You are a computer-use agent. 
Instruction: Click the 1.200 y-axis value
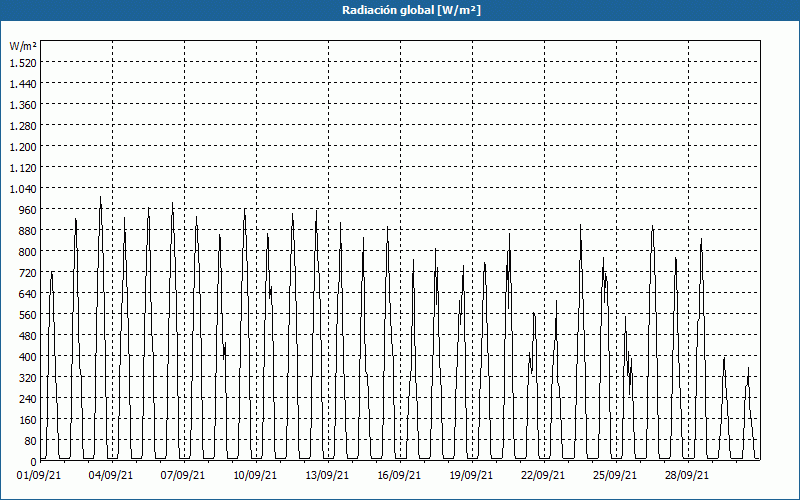click(23, 146)
